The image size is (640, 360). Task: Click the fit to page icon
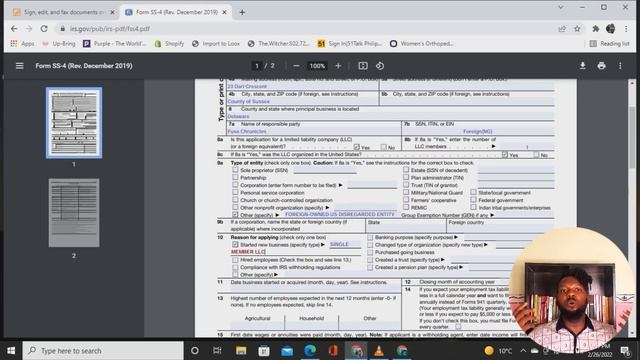coord(363,66)
